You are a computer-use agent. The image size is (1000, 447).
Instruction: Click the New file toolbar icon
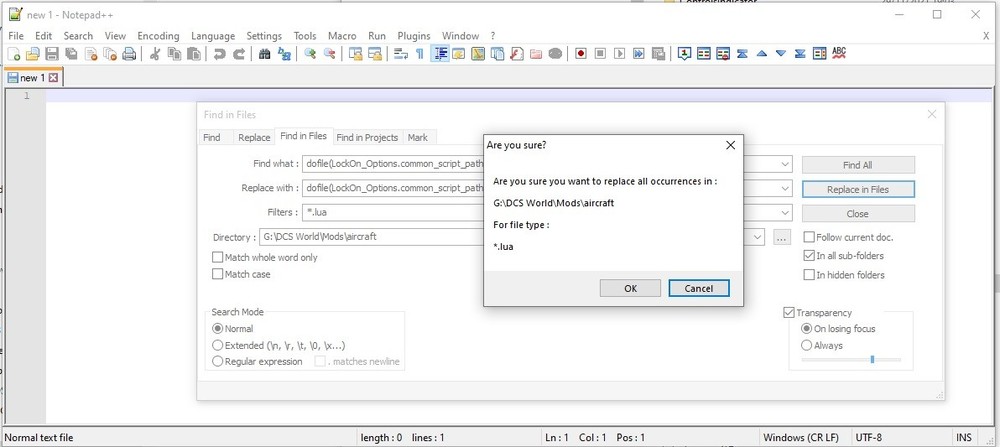[13, 54]
